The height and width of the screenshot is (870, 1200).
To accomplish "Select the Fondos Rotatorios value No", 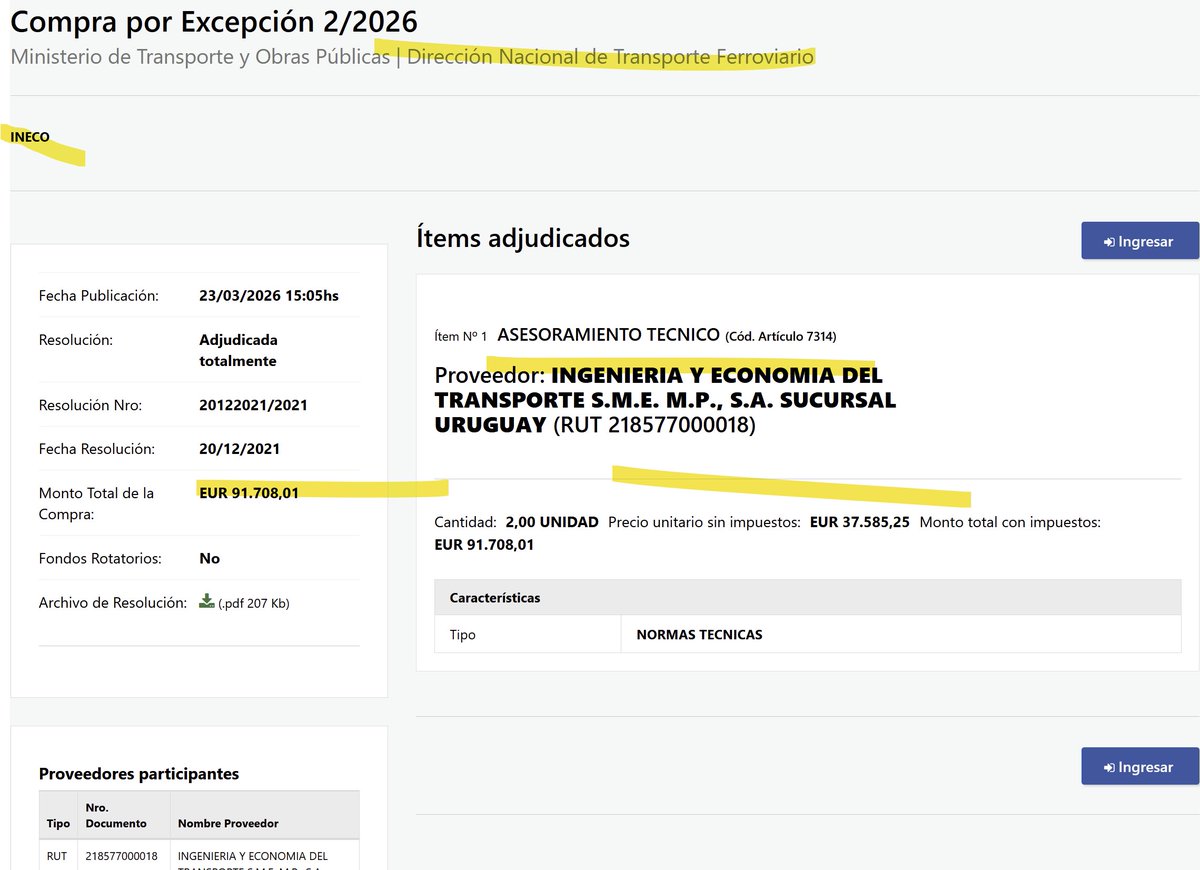I will click(210, 558).
